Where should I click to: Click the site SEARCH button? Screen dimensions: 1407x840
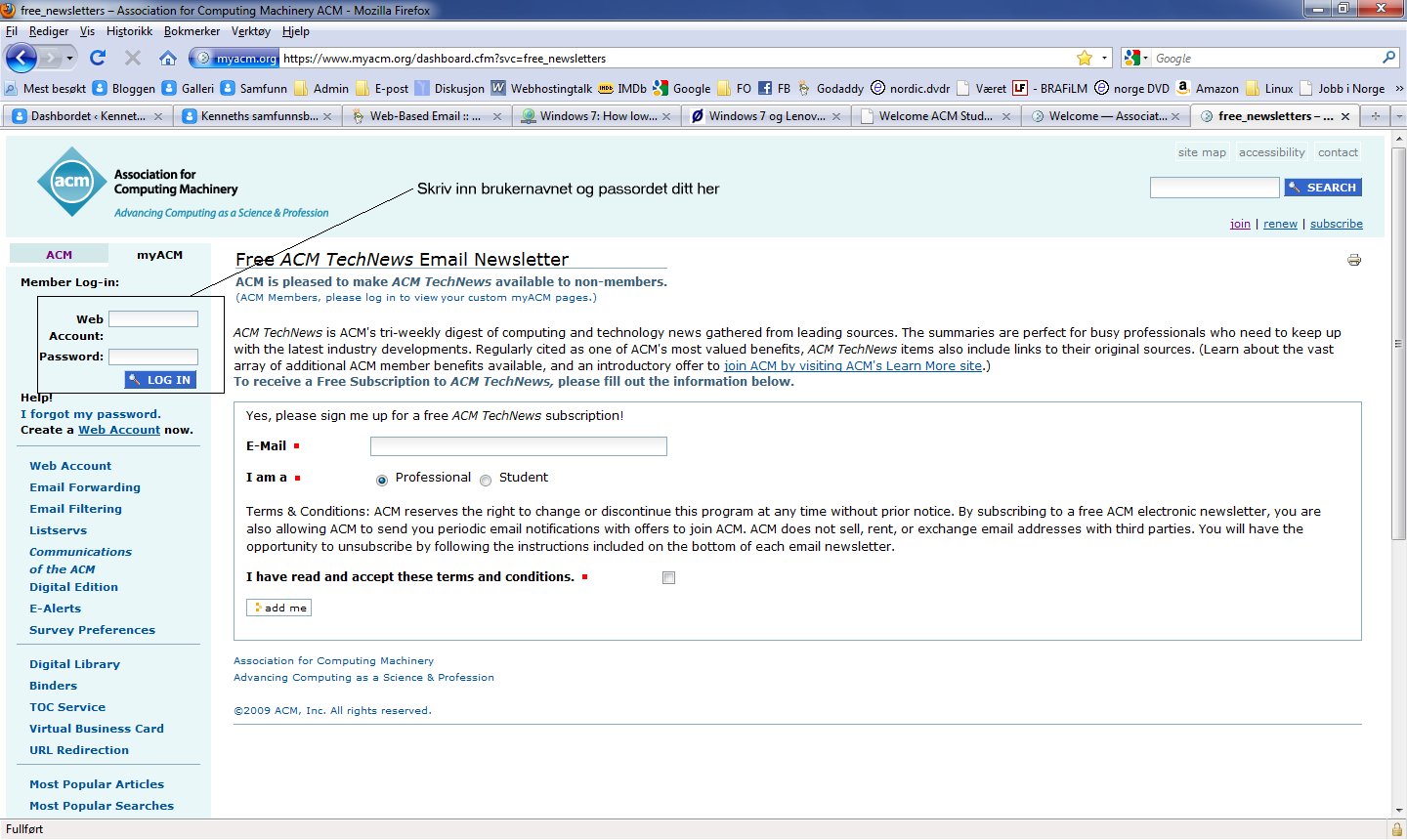(x=1323, y=188)
